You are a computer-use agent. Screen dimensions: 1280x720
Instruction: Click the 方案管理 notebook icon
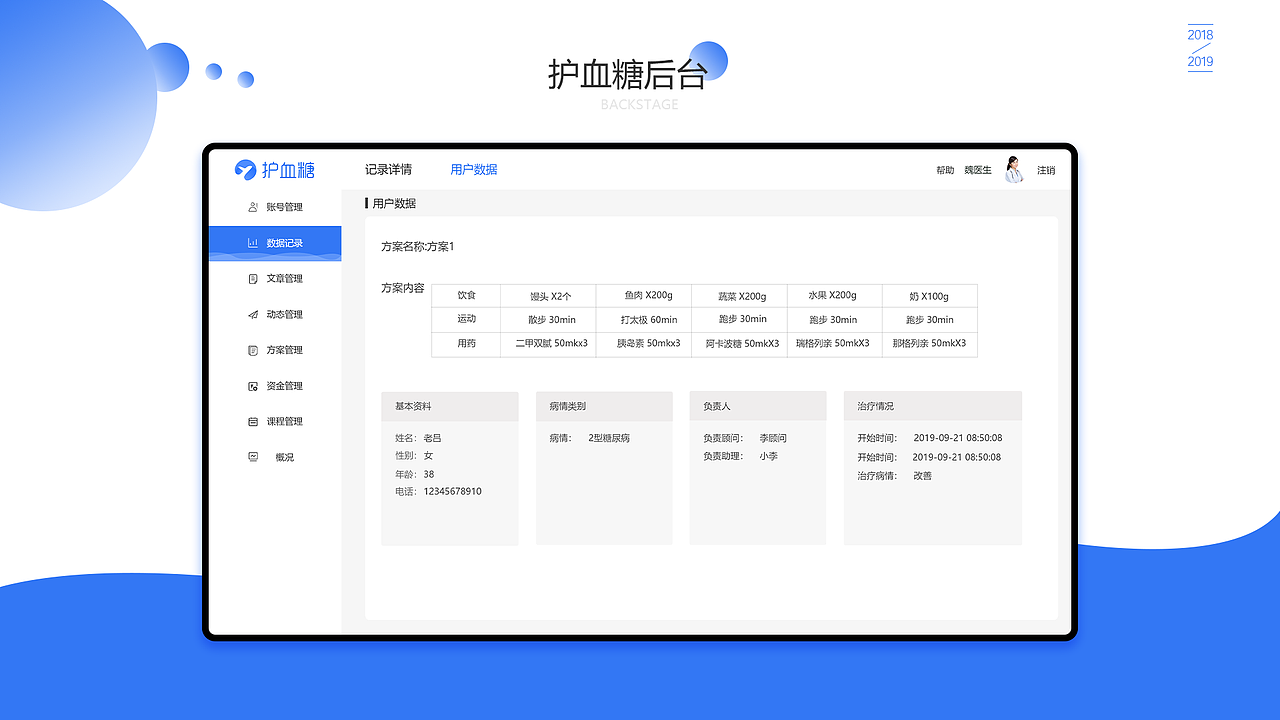click(x=254, y=350)
